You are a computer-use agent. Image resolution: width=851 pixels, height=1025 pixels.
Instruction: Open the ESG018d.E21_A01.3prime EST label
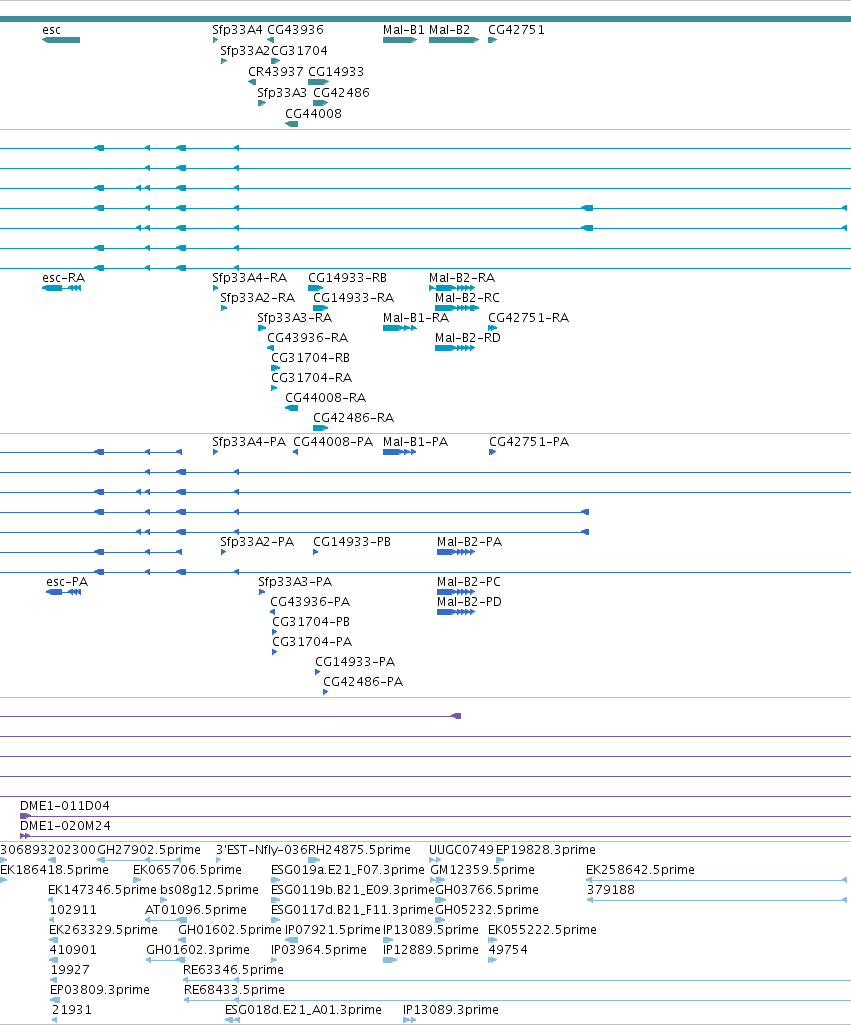click(303, 1009)
